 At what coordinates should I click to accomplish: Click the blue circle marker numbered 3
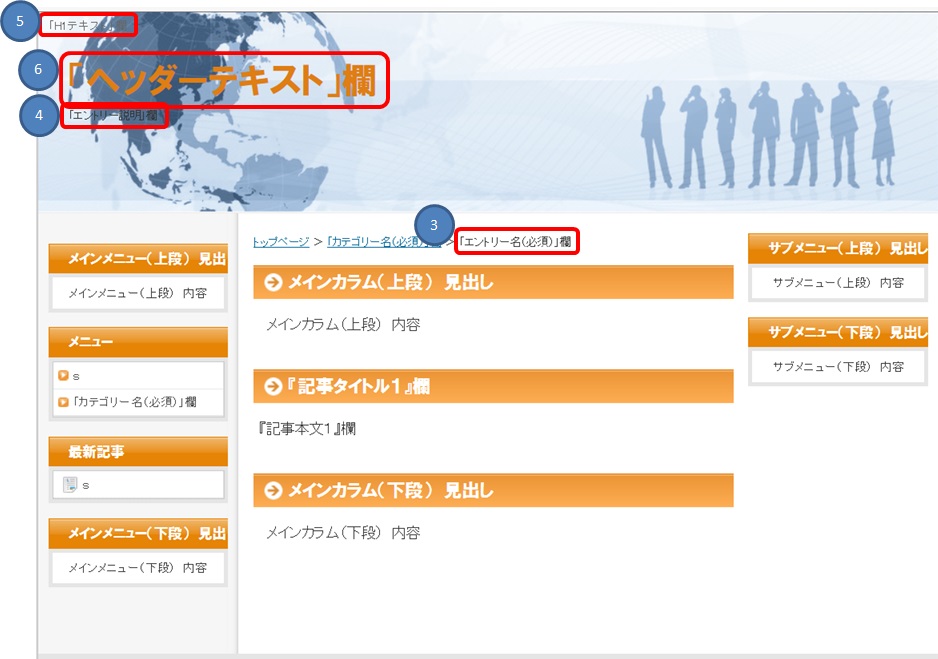pyautogui.click(x=434, y=225)
